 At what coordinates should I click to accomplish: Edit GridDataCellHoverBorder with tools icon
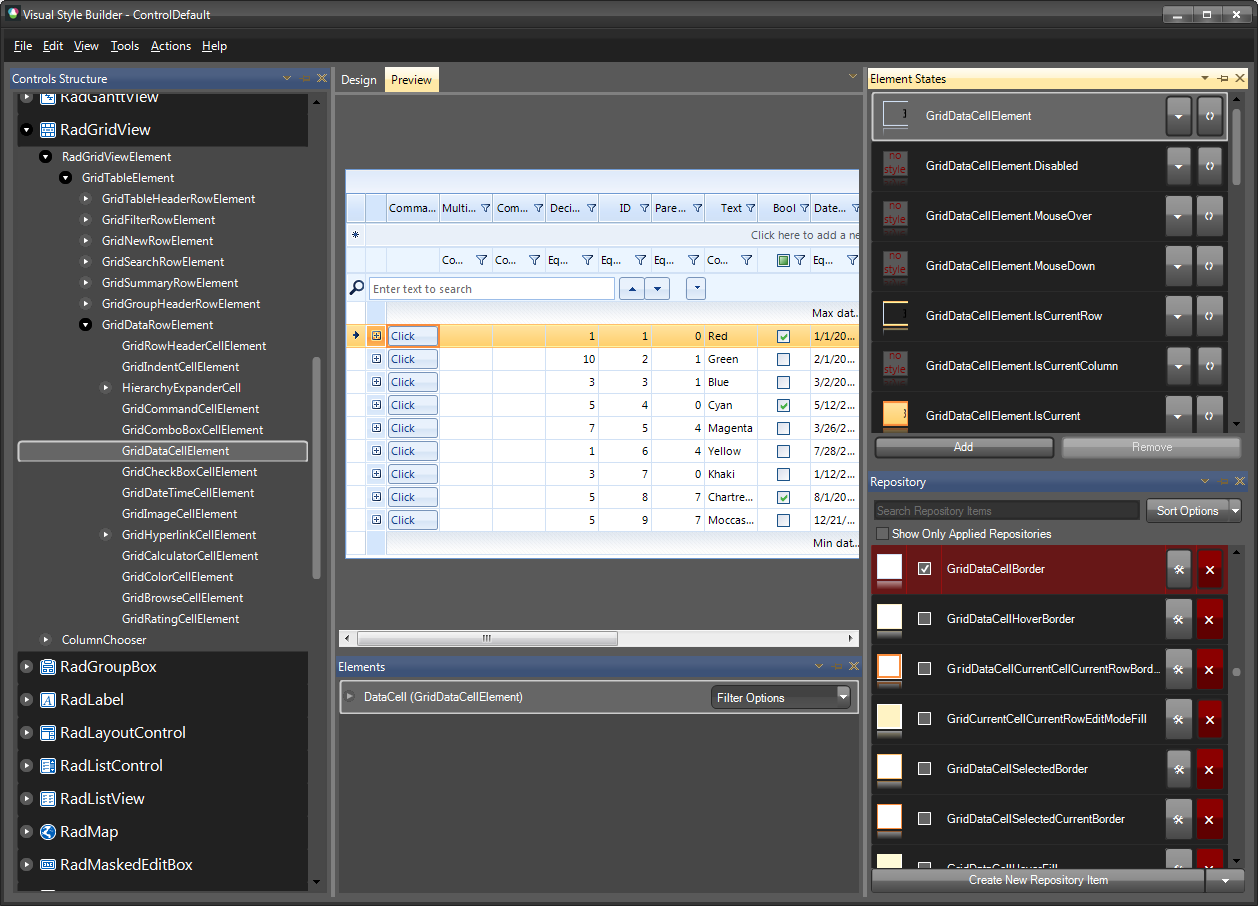(x=1179, y=619)
